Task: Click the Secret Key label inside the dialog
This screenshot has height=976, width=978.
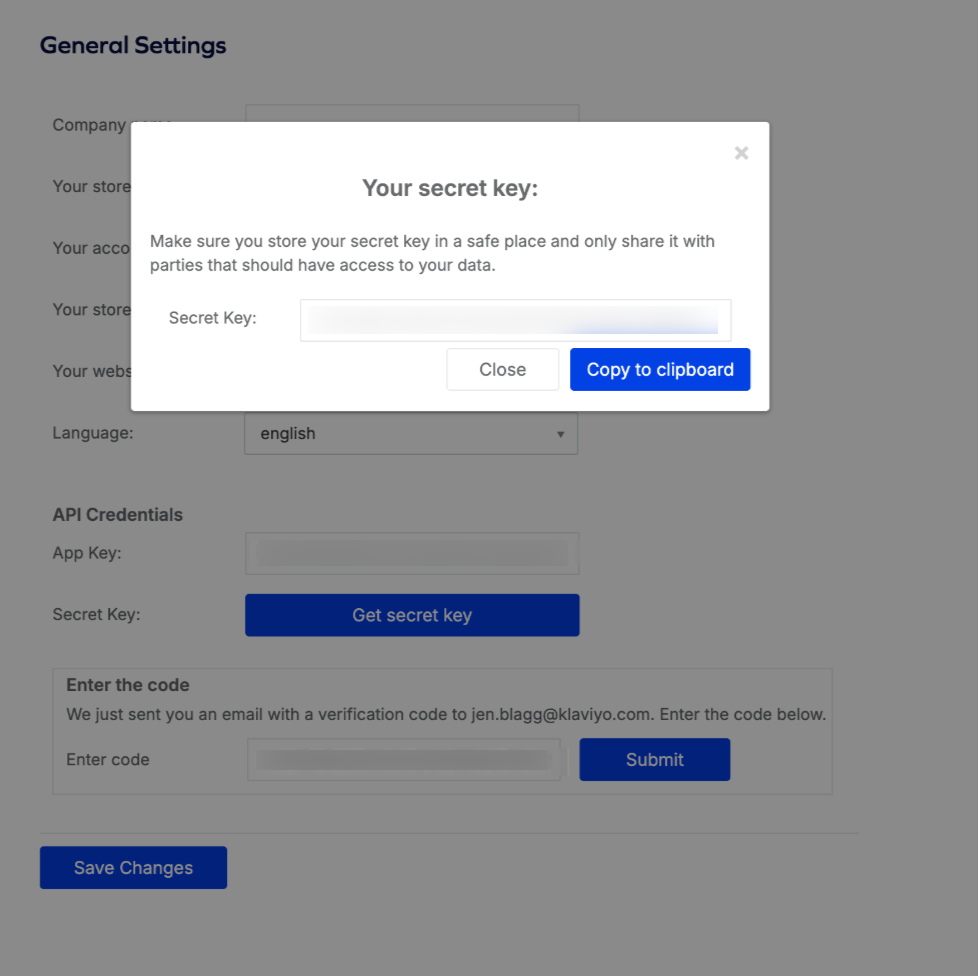Action: tap(212, 318)
